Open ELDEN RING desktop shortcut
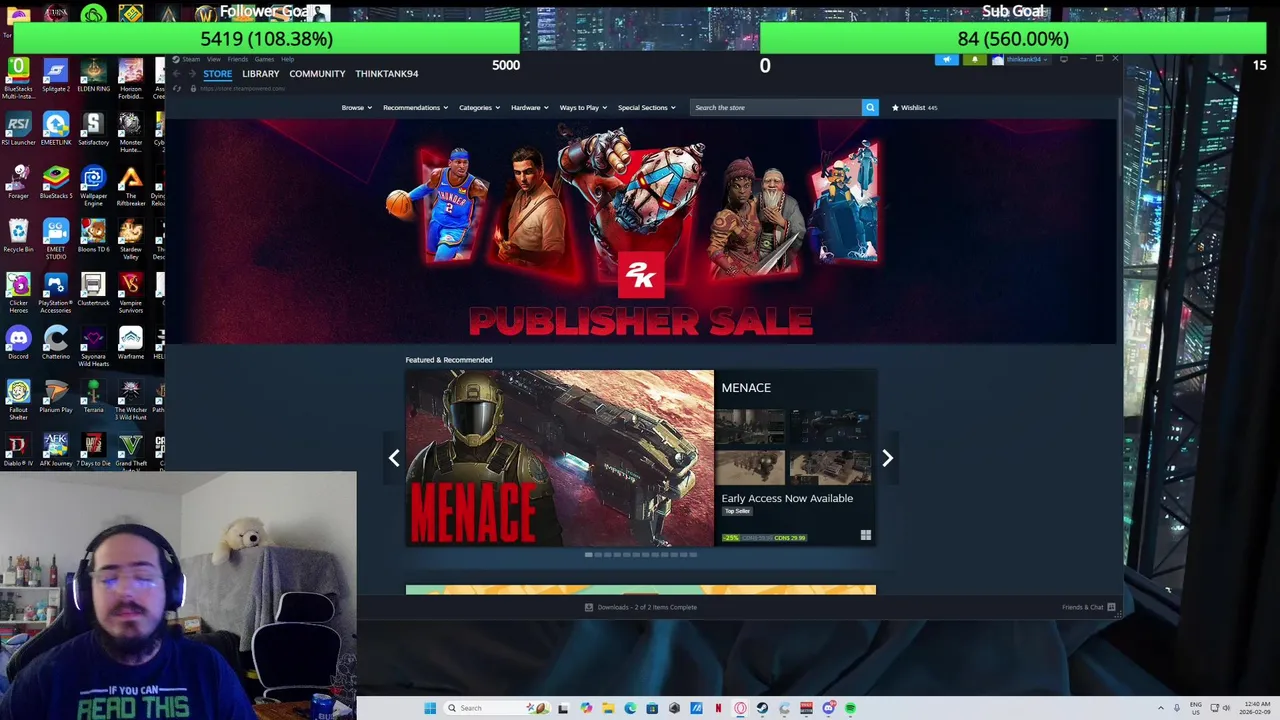Viewport: 1280px width, 720px height. click(93, 77)
